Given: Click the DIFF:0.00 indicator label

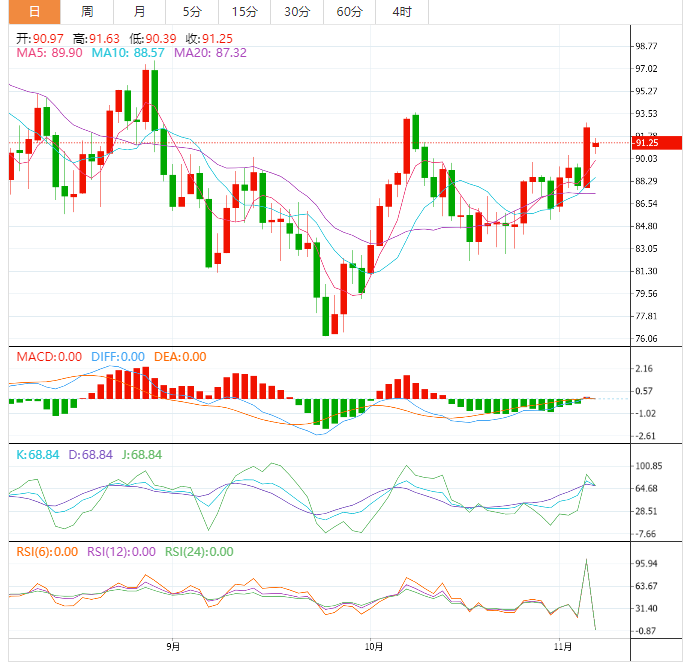Looking at the screenshot, I should 118,357.
